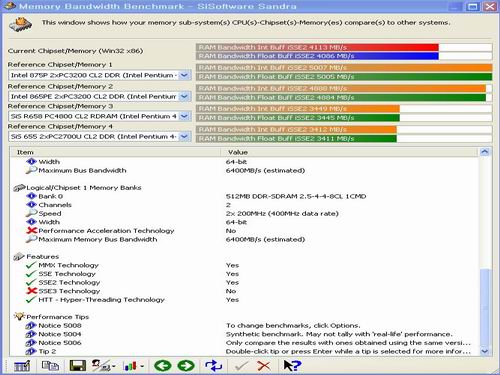
Task: Click the blue current Float Buff bandwidth bar
Action: tap(317, 56)
